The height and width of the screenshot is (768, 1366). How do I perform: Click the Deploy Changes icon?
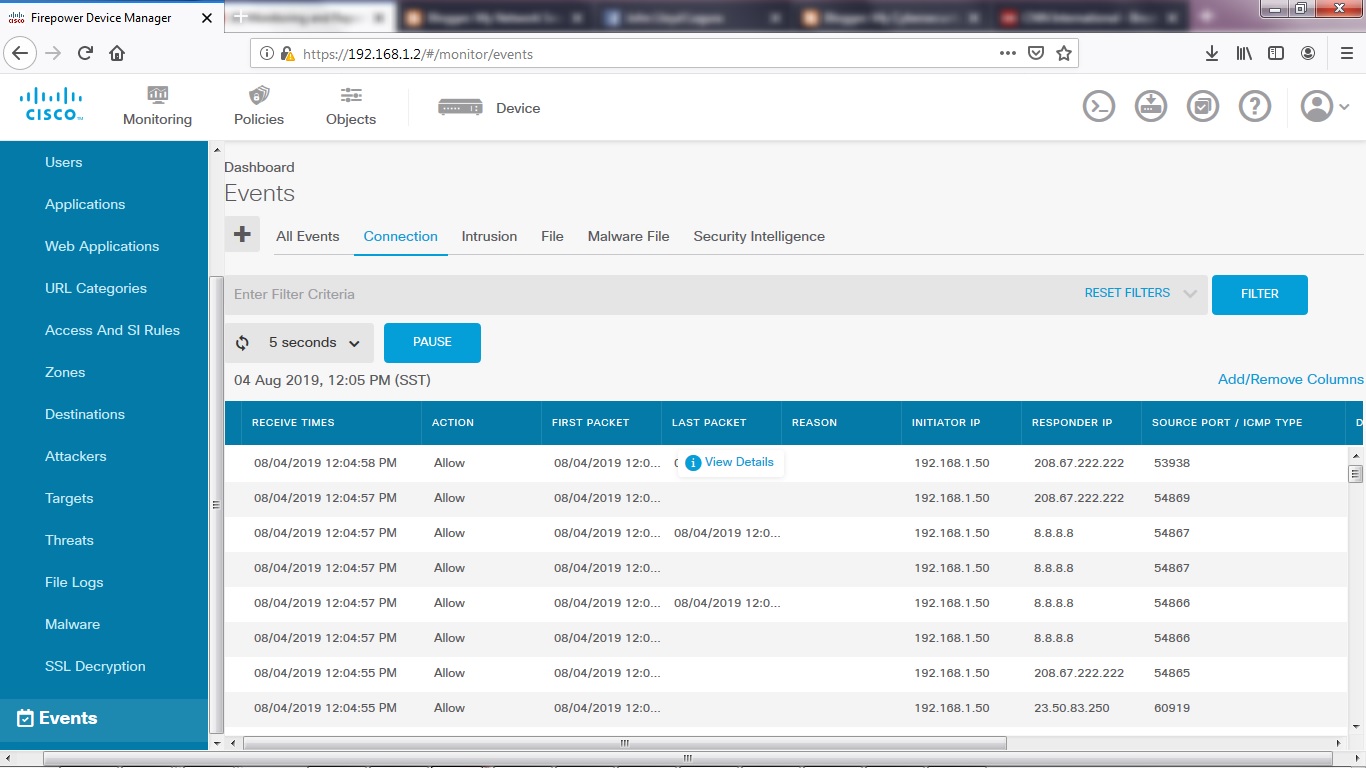click(x=1150, y=105)
